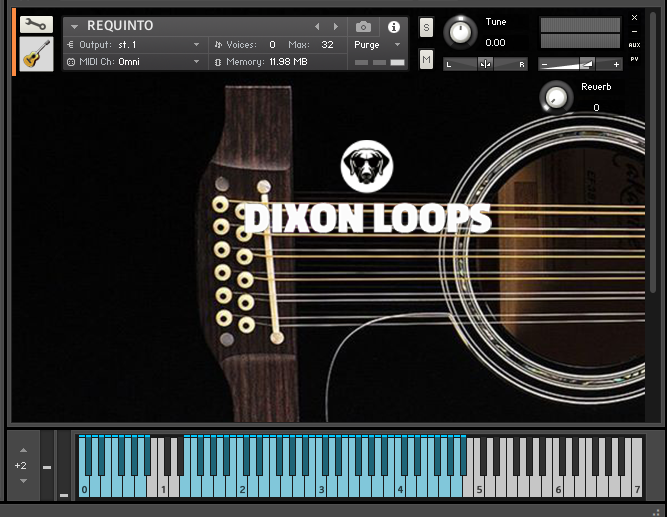Open the Output st. 1 dropdown
This screenshot has width=667, height=517.
click(197, 45)
